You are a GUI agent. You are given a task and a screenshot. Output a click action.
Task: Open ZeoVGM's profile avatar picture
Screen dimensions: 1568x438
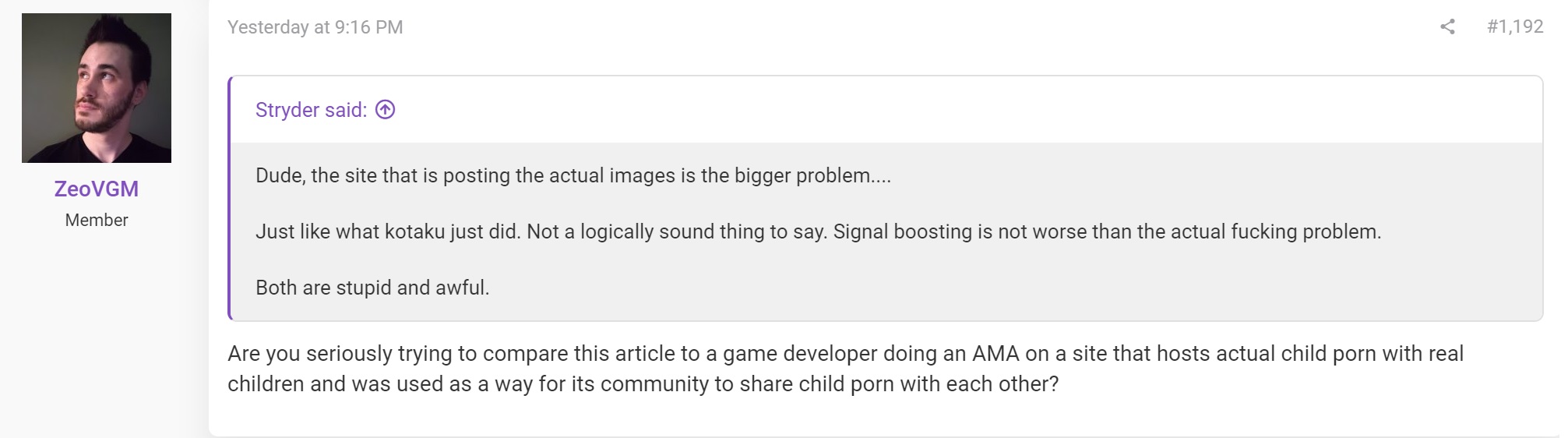pyautogui.click(x=97, y=88)
